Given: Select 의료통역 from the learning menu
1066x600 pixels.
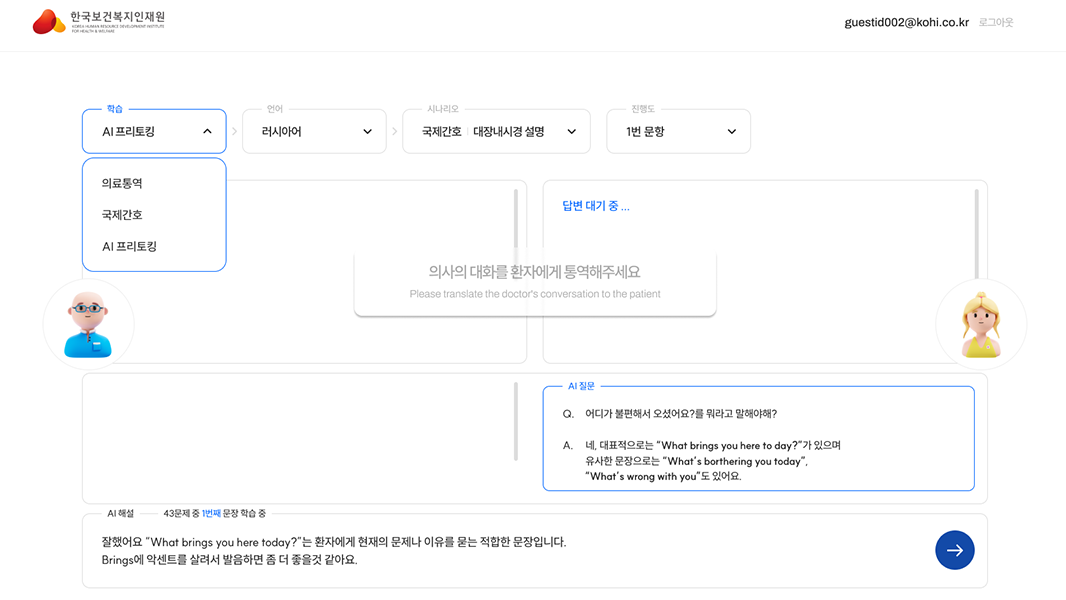Looking at the screenshot, I should point(123,183).
